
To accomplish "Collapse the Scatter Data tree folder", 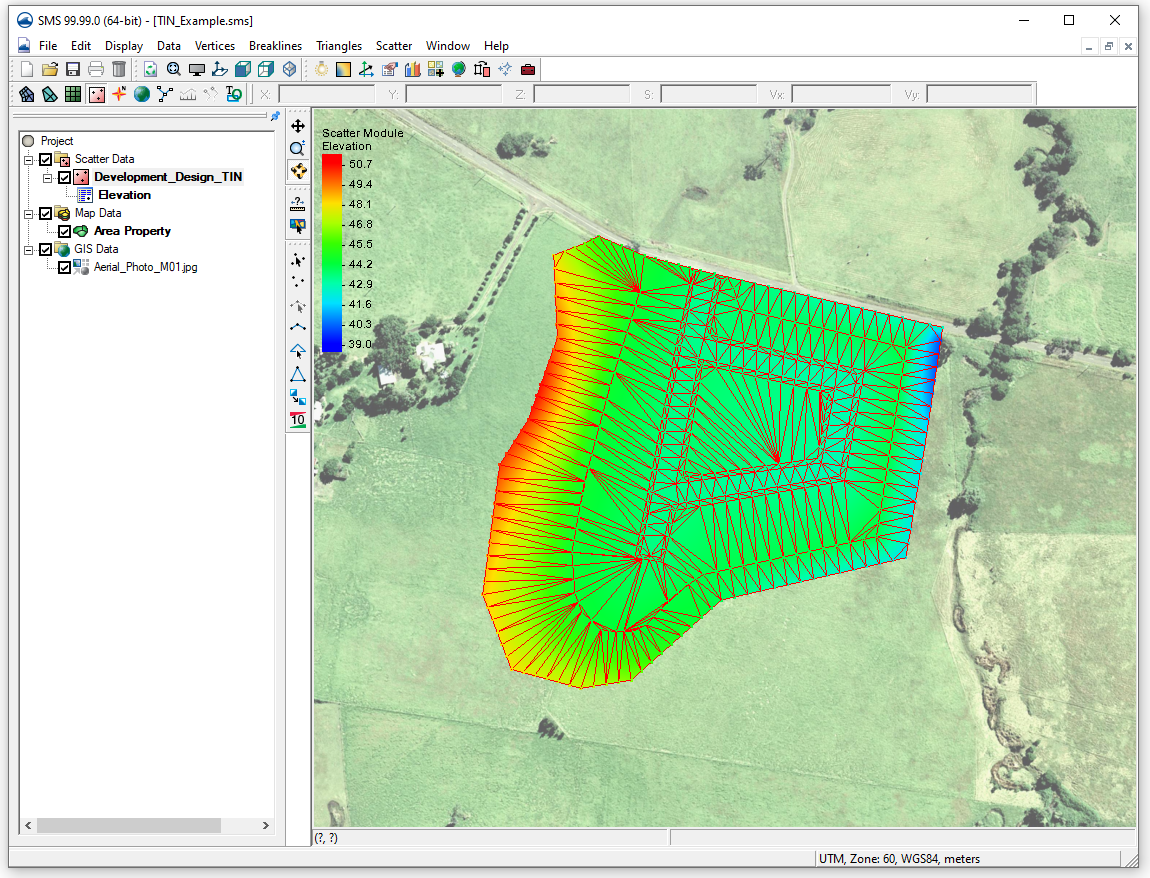I will coord(29,159).
